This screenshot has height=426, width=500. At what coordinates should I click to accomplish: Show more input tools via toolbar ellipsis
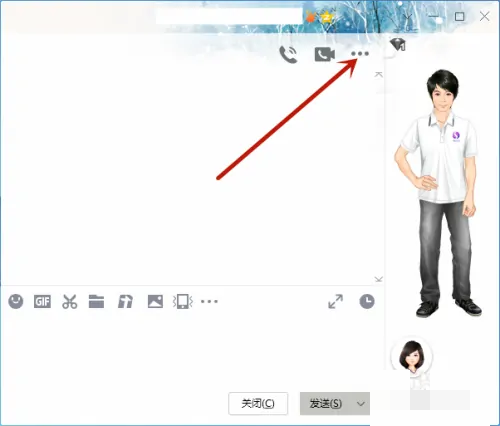(209, 302)
